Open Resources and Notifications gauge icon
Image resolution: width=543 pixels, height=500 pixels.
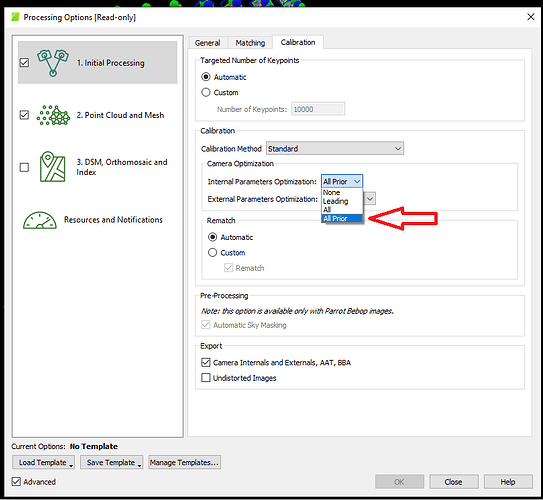39,220
